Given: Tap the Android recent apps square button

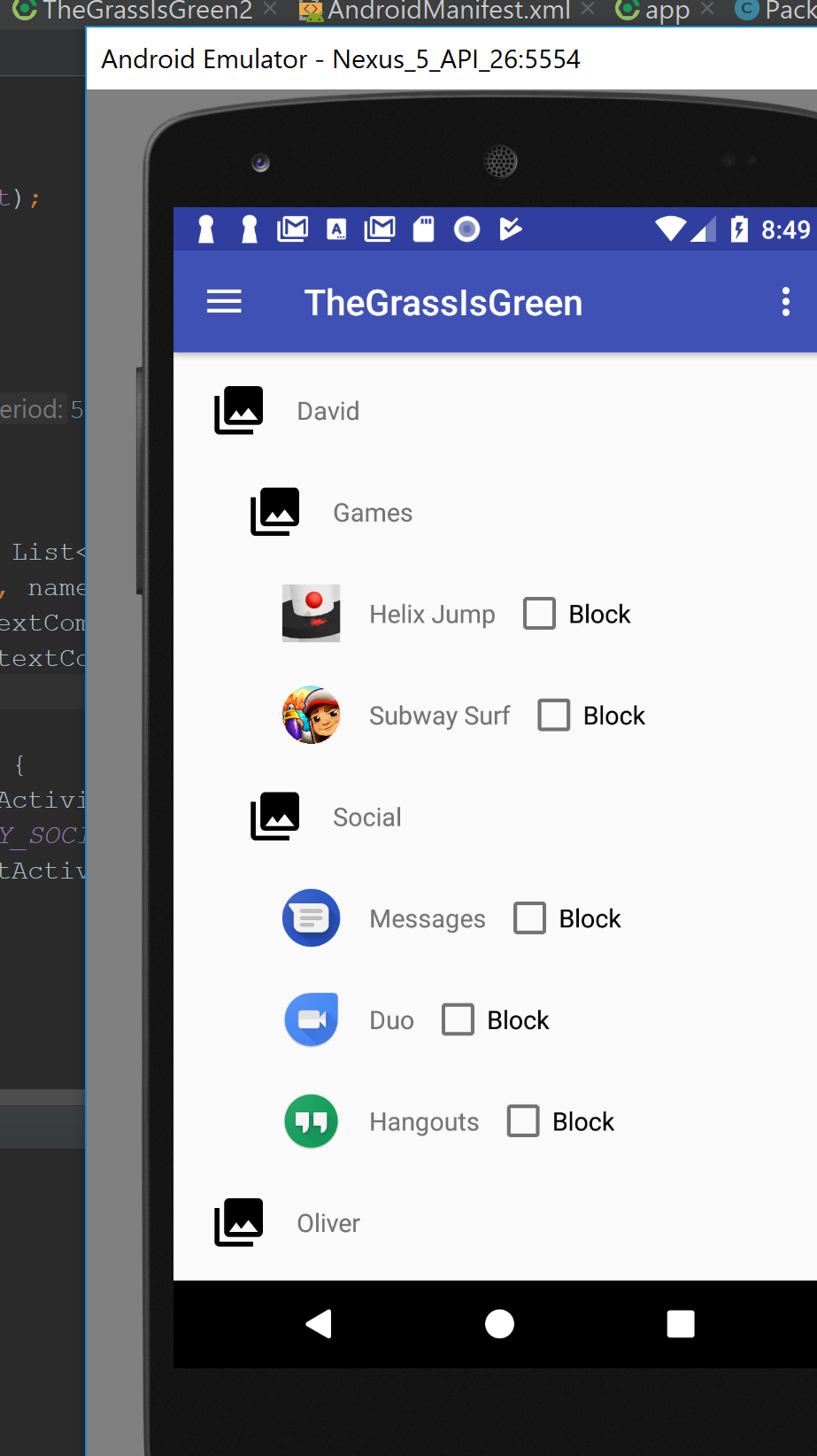Looking at the screenshot, I should point(681,1324).
